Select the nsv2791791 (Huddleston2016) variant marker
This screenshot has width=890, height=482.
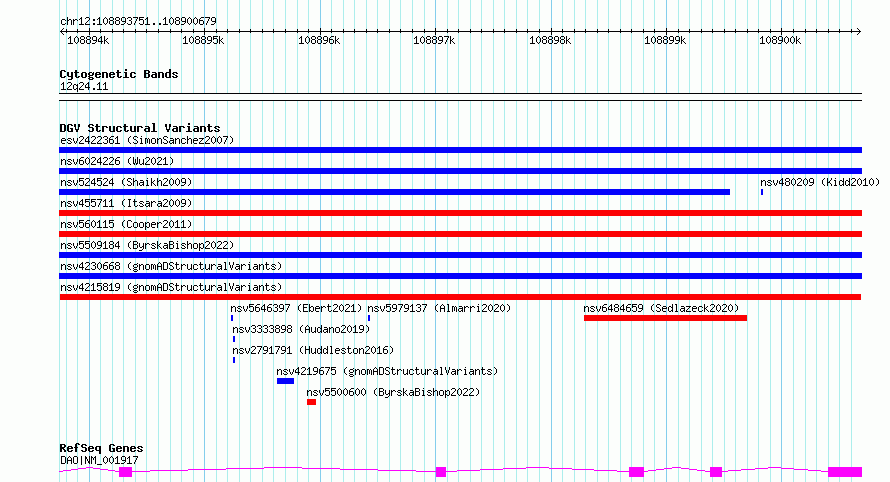click(234, 360)
